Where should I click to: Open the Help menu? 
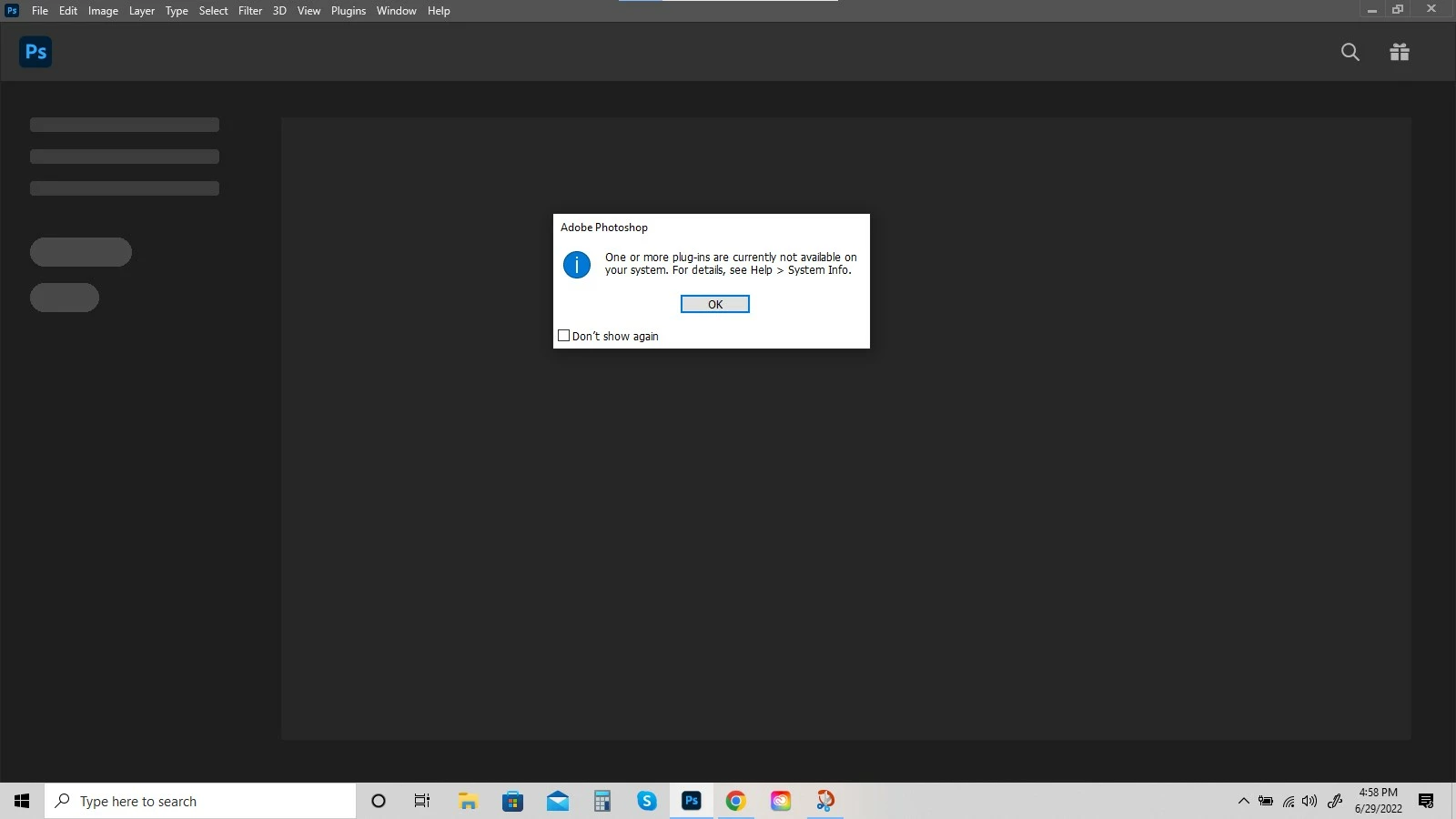coord(439,11)
